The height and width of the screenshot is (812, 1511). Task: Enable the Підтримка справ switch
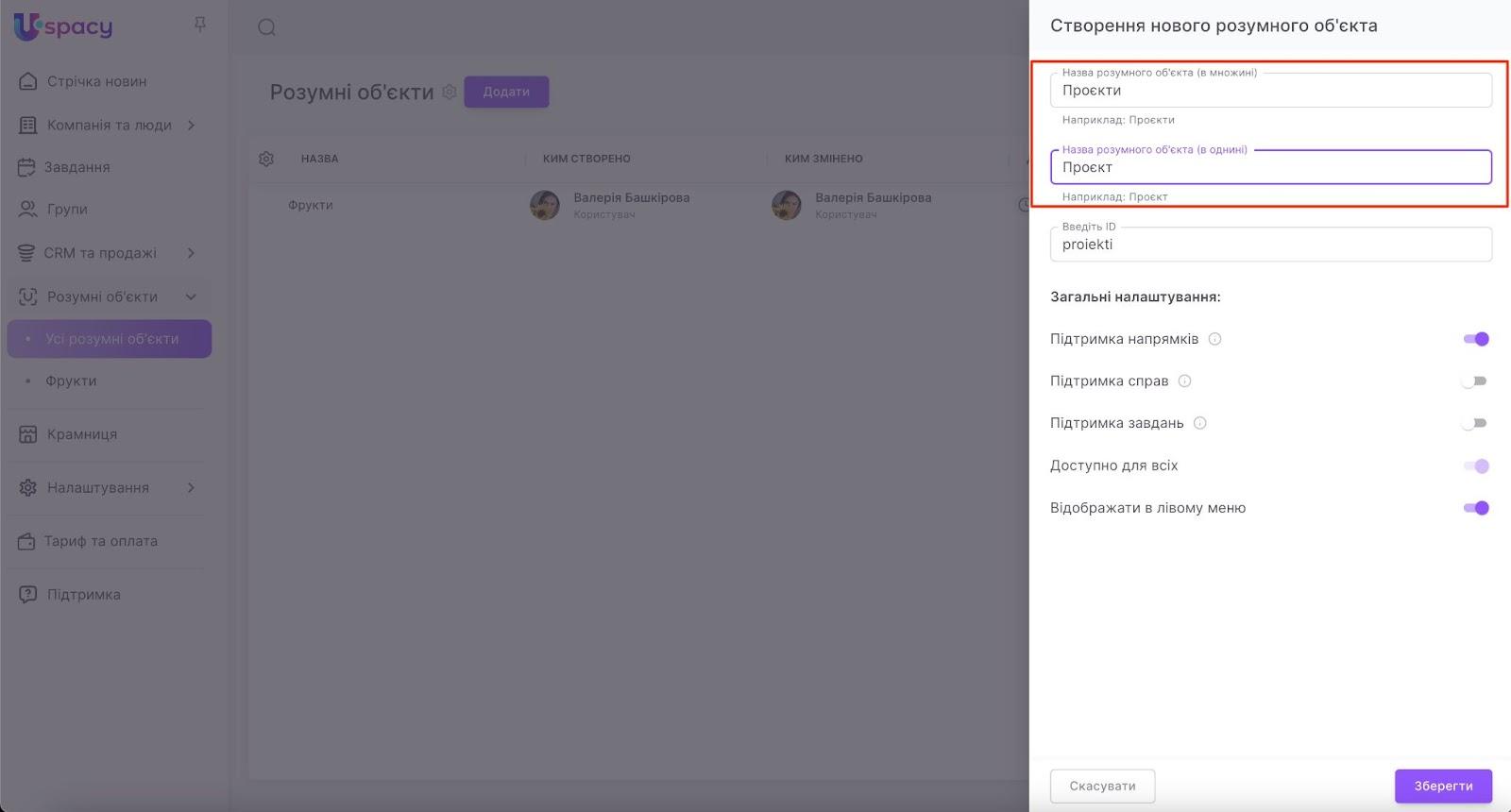pos(1474,381)
